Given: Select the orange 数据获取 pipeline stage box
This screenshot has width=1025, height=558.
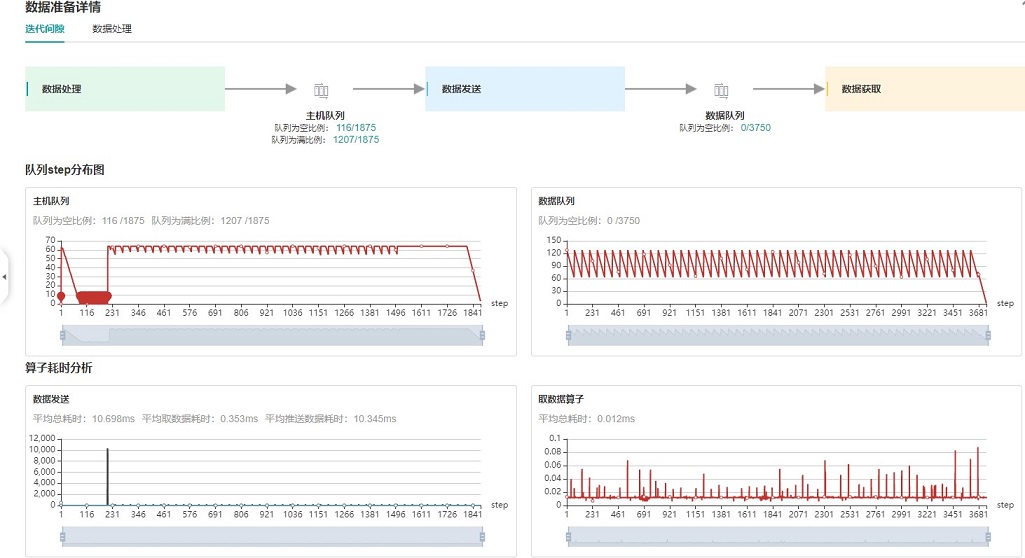Looking at the screenshot, I should [925, 89].
